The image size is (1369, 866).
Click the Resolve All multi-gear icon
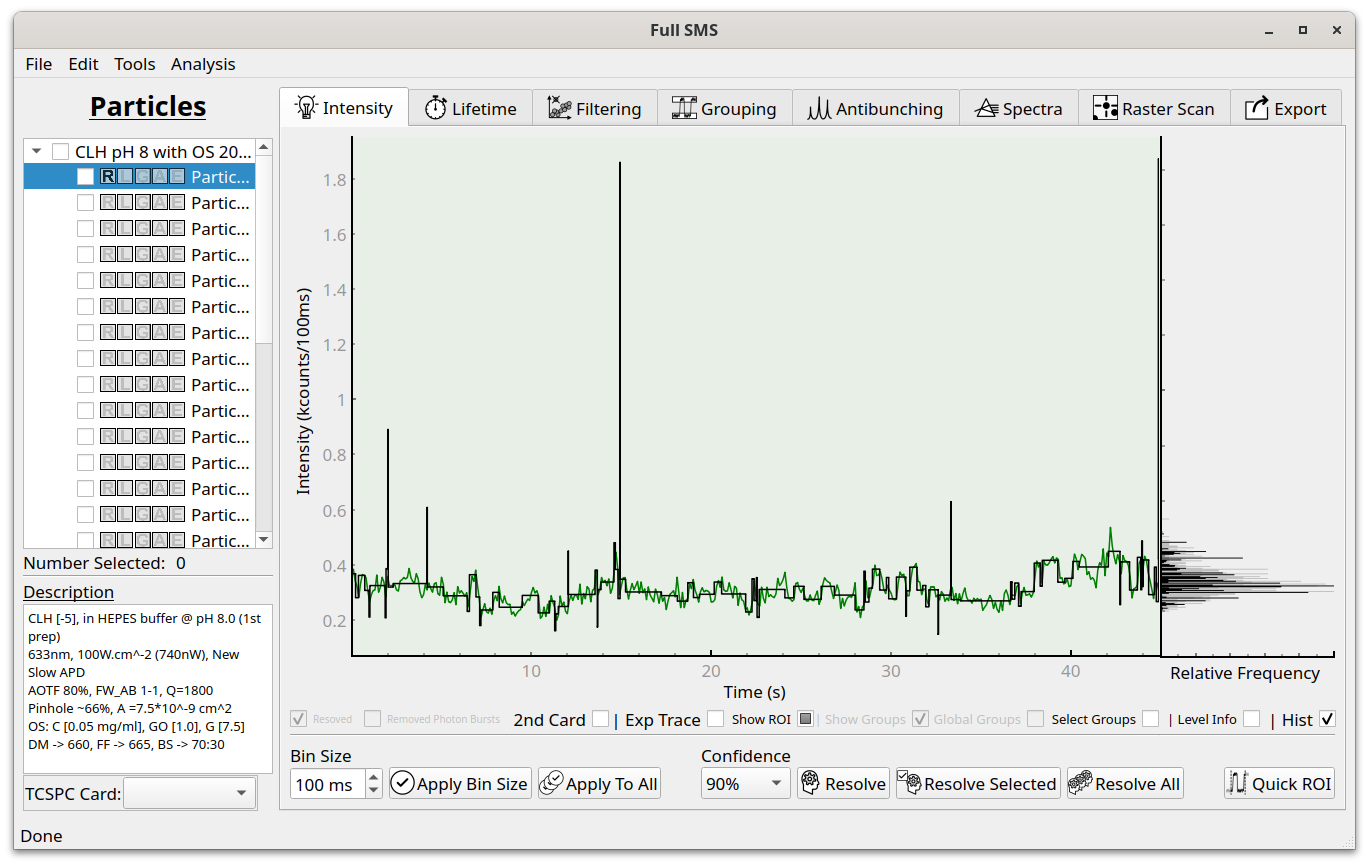[1081, 784]
